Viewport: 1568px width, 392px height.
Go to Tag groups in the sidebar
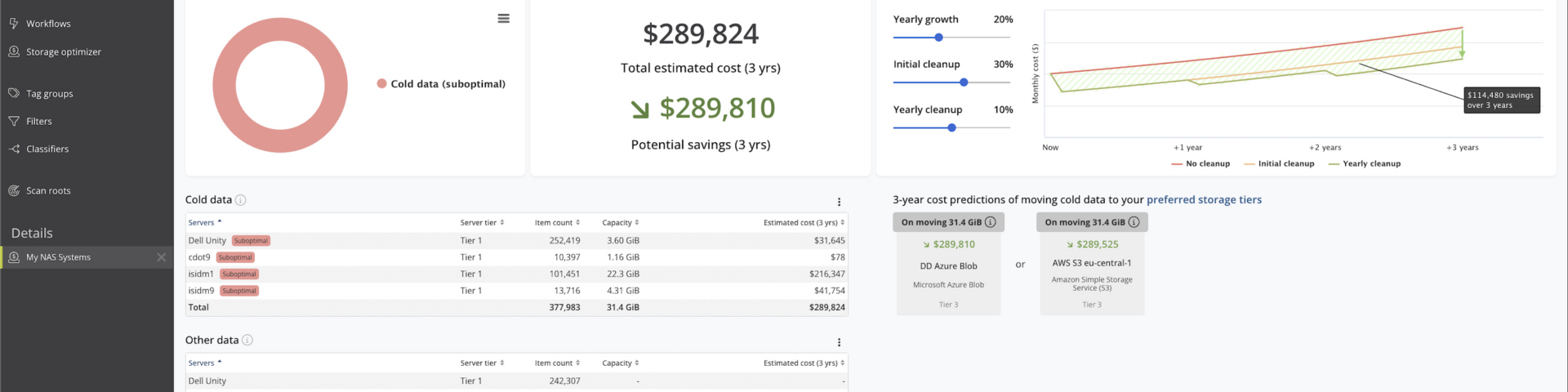click(x=49, y=94)
